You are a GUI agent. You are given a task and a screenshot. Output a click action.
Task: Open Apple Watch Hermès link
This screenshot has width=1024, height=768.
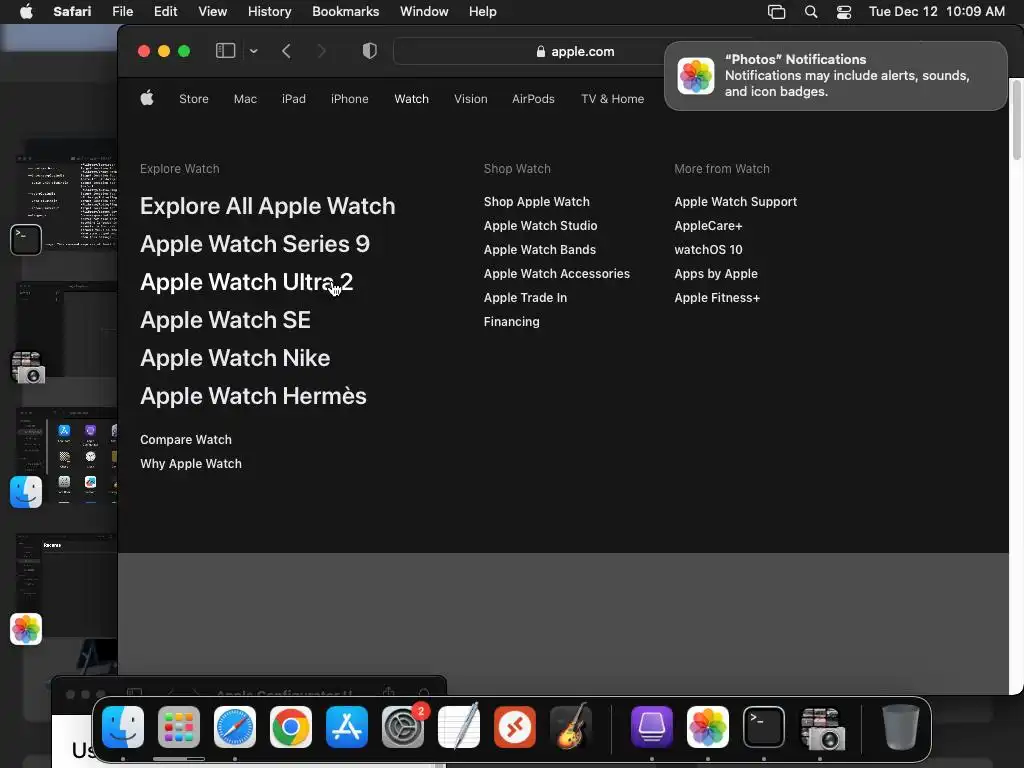[253, 396]
